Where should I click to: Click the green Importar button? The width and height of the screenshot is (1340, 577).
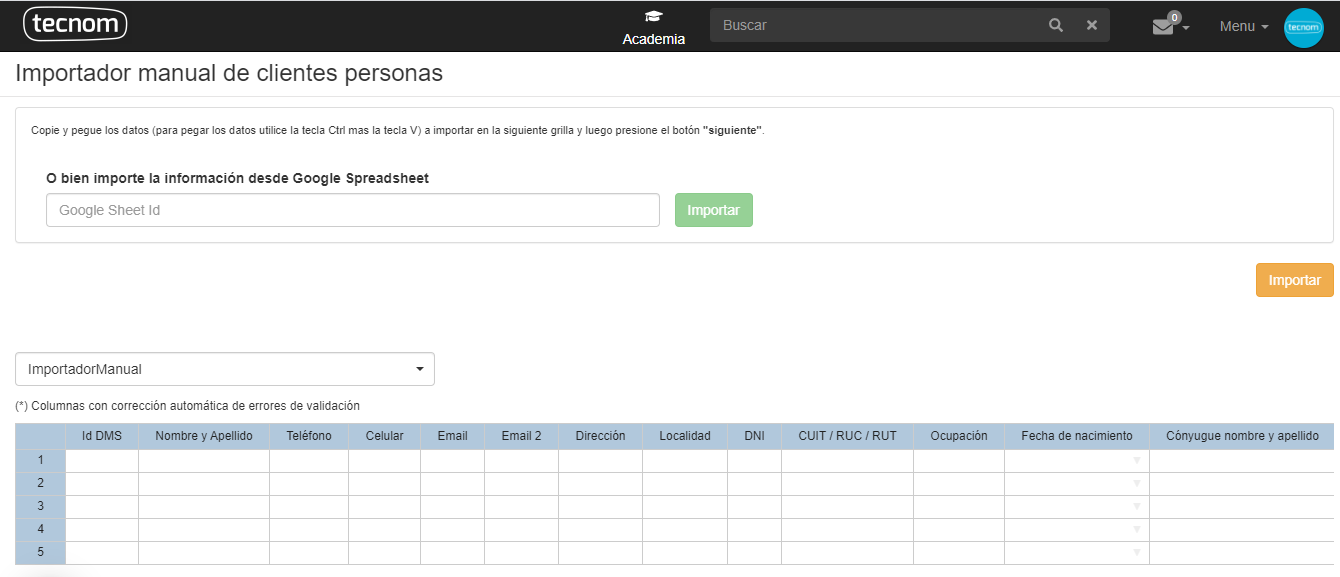(x=714, y=210)
